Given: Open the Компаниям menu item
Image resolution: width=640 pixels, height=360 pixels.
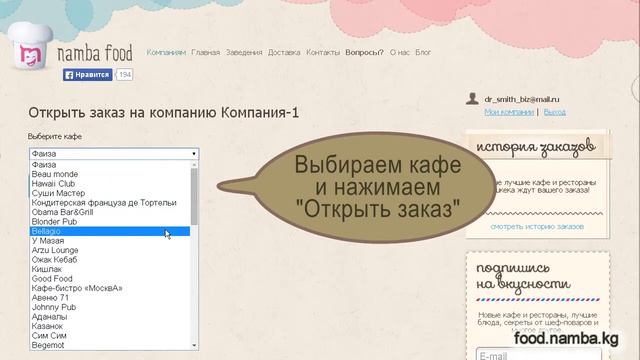Looking at the screenshot, I should (x=166, y=52).
